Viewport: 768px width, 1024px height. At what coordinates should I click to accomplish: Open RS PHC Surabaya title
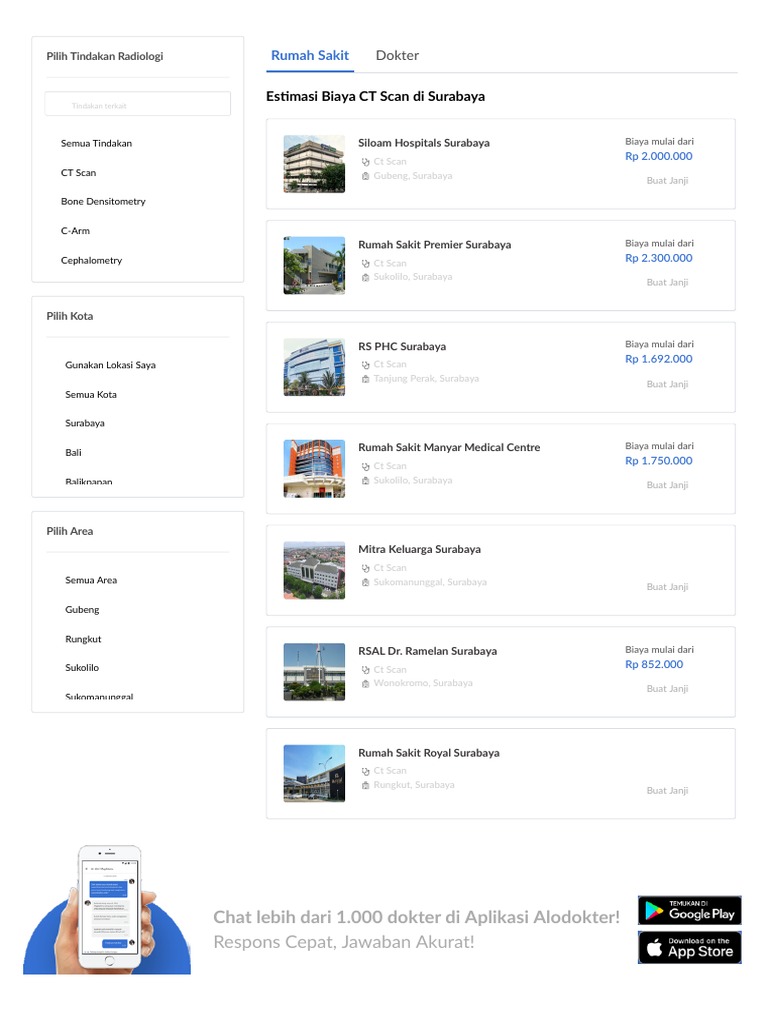coord(402,346)
